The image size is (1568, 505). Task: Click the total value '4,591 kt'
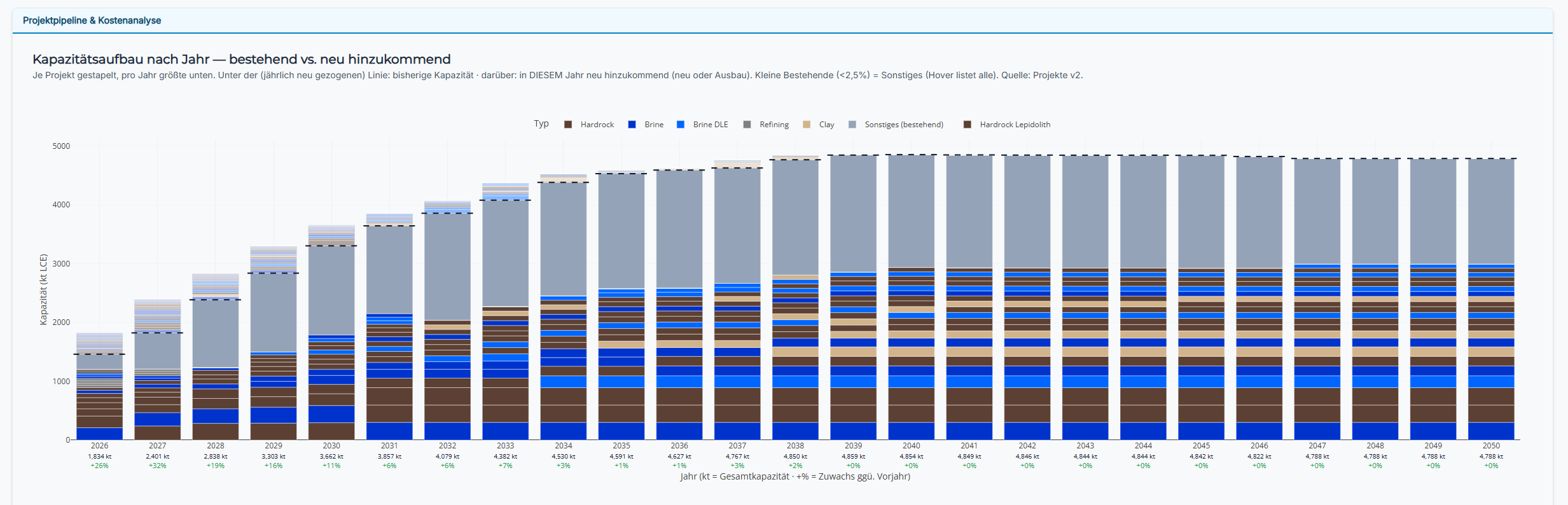pos(621,457)
